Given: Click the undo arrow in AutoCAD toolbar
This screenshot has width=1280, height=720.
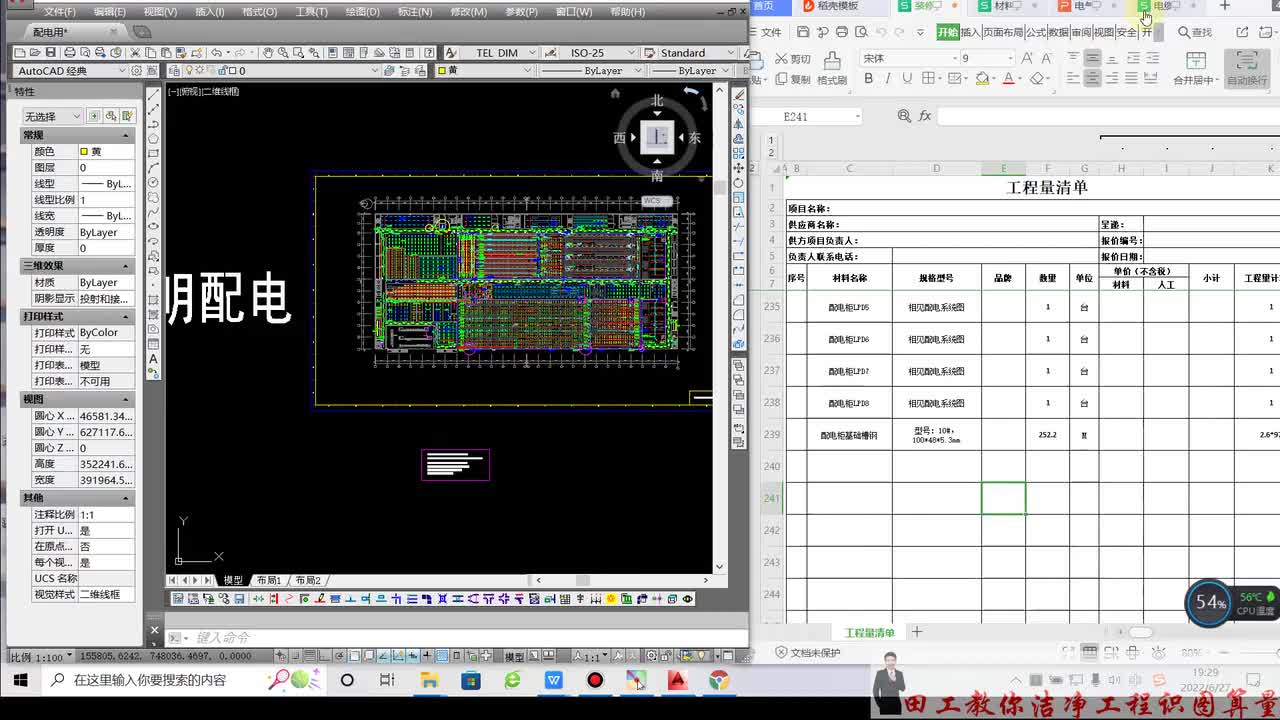Looking at the screenshot, I should (x=216, y=53).
